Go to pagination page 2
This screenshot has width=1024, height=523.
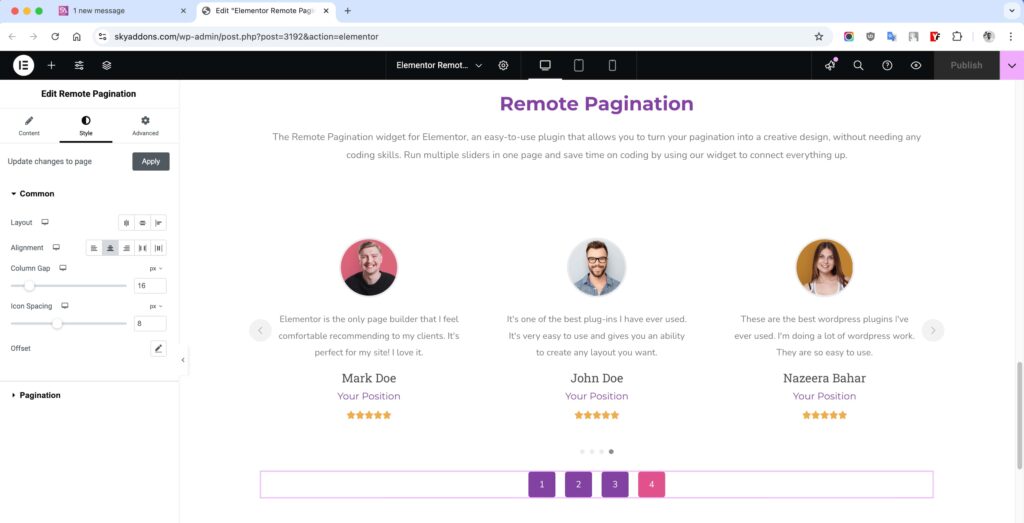click(579, 484)
